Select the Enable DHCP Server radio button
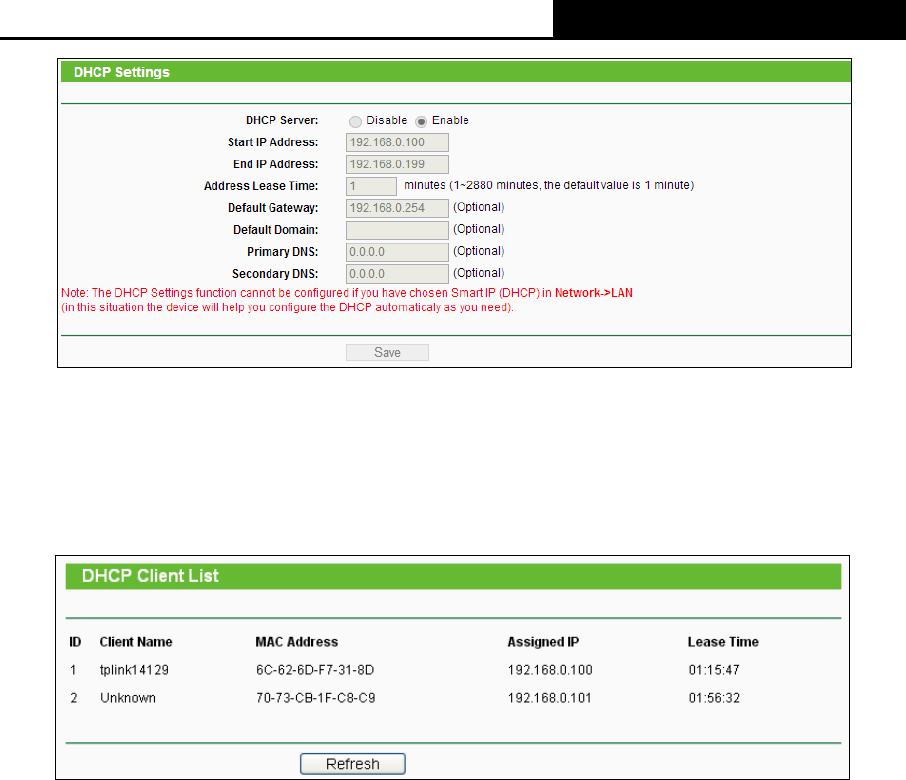This screenshot has height=780, width=906. point(421,121)
